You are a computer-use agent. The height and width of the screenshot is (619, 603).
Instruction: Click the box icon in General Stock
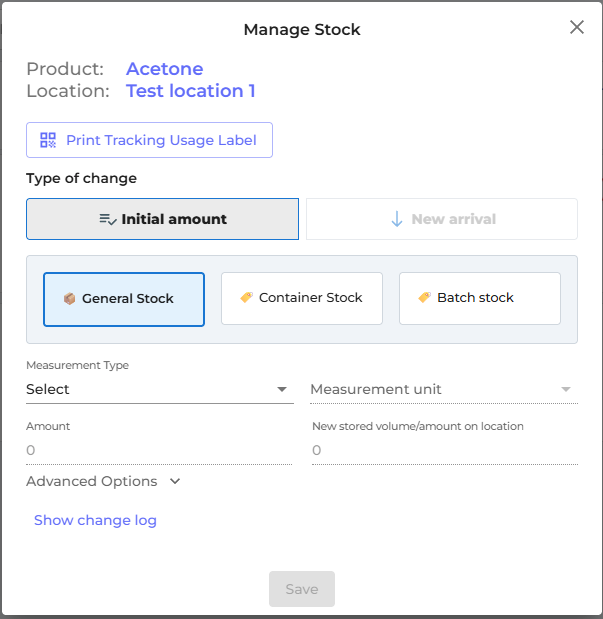(69, 298)
